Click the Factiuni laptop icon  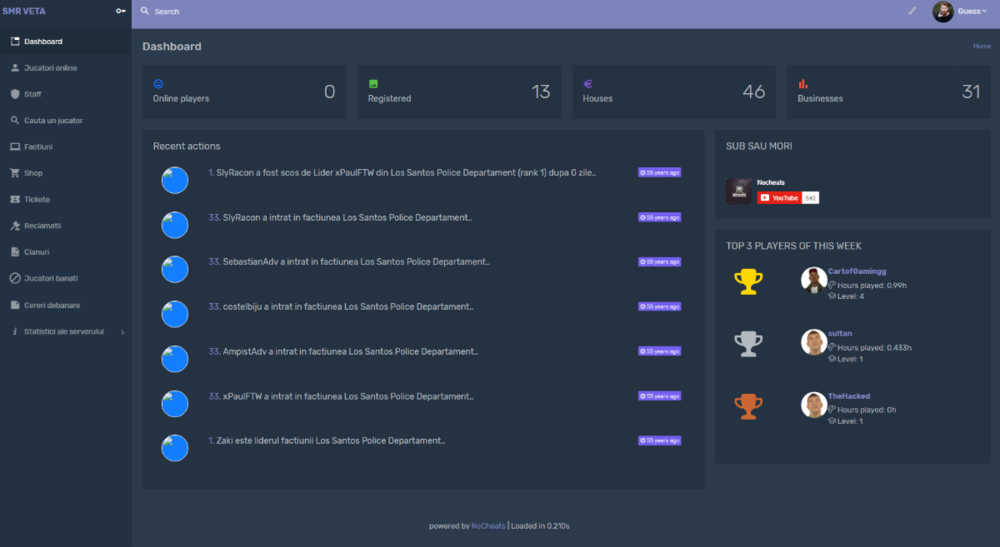[x=15, y=147]
